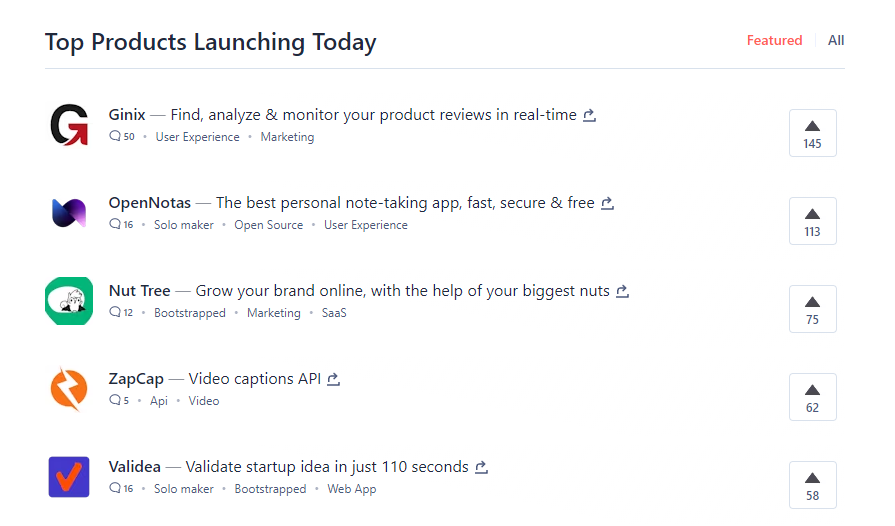Select the SaaS tag under Nut Tree
This screenshot has height=526, width=895.
(334, 313)
